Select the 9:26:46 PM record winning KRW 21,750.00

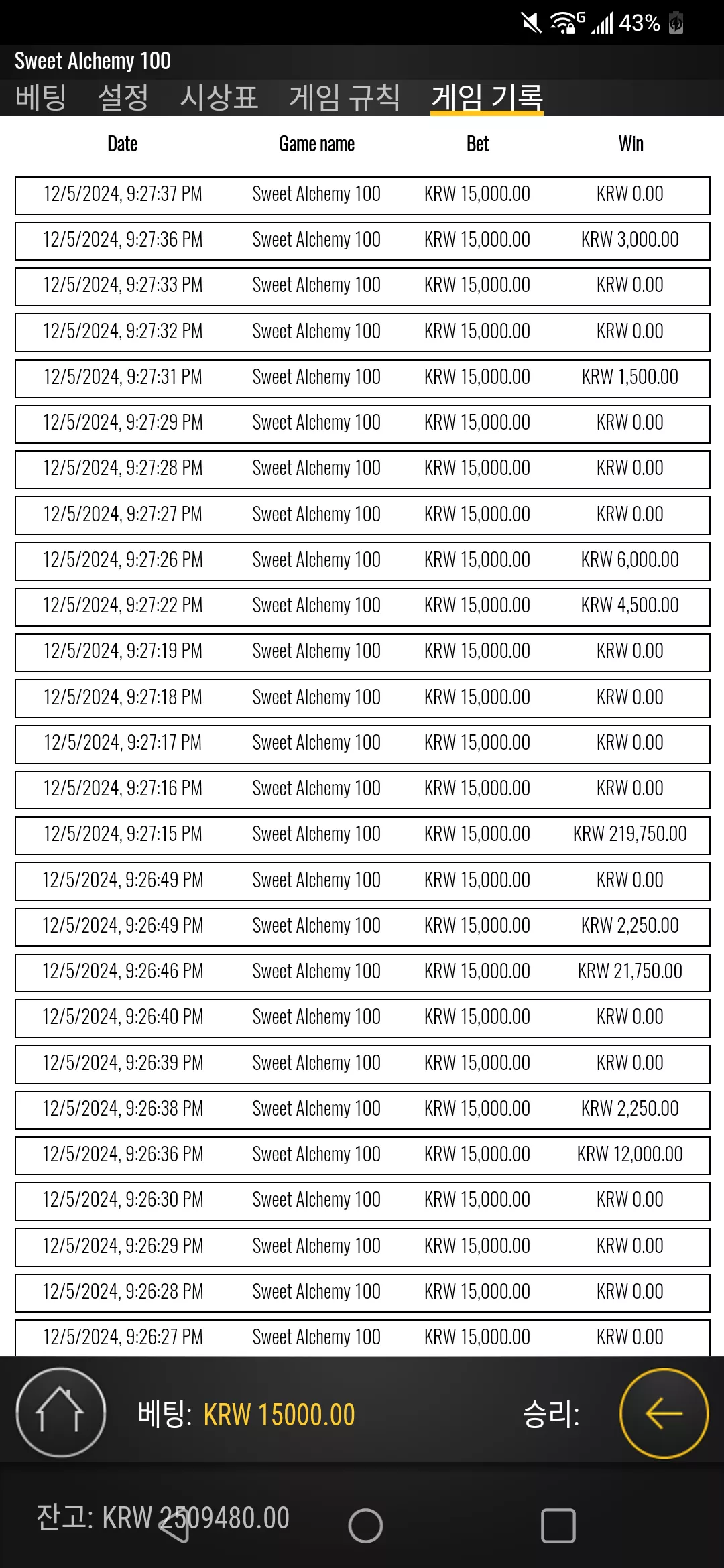(x=363, y=972)
